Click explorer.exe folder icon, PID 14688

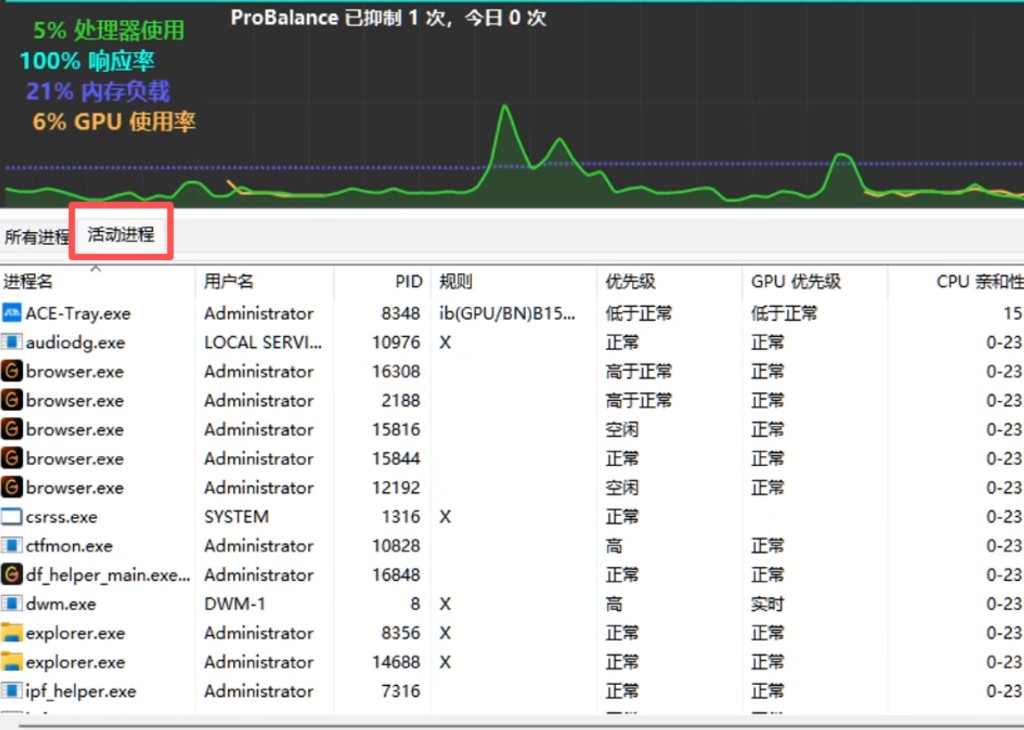click(12, 662)
